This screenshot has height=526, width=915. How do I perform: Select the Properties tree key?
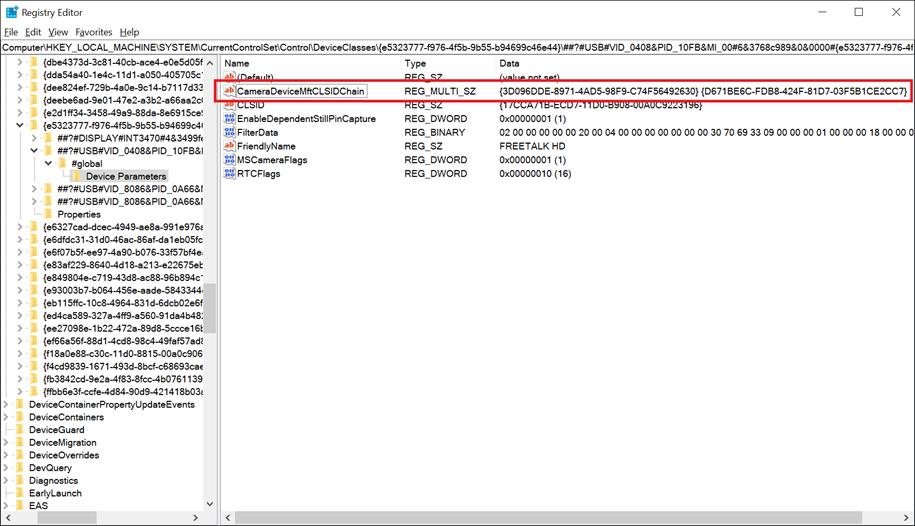coord(79,214)
